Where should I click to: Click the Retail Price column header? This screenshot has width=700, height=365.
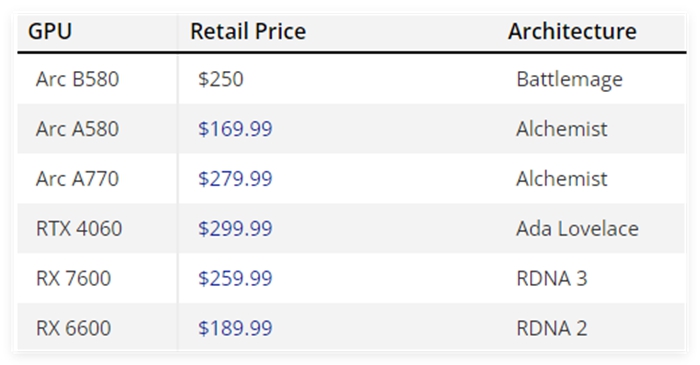248,31
